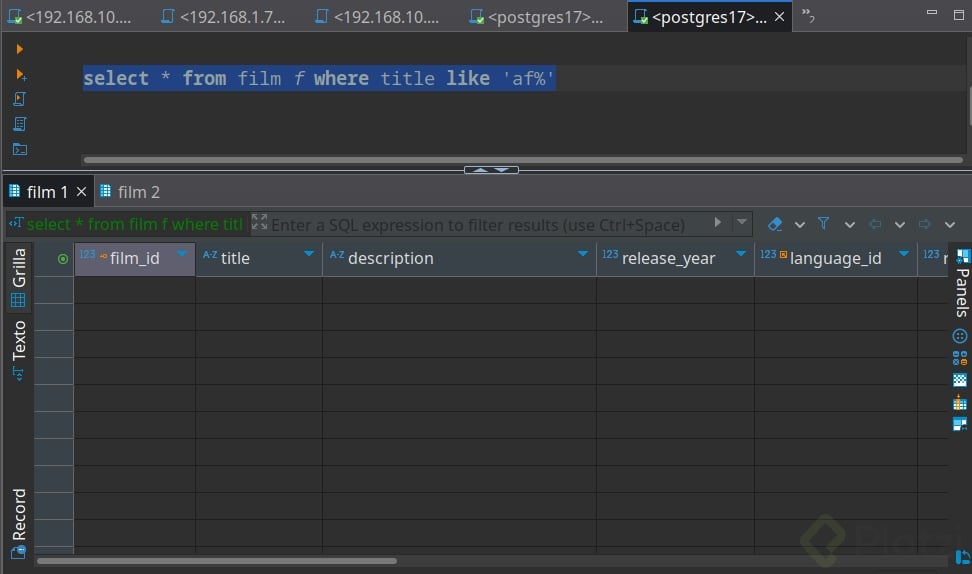Click the Execute script icon
This screenshot has width=972, height=574.
click(x=20, y=99)
